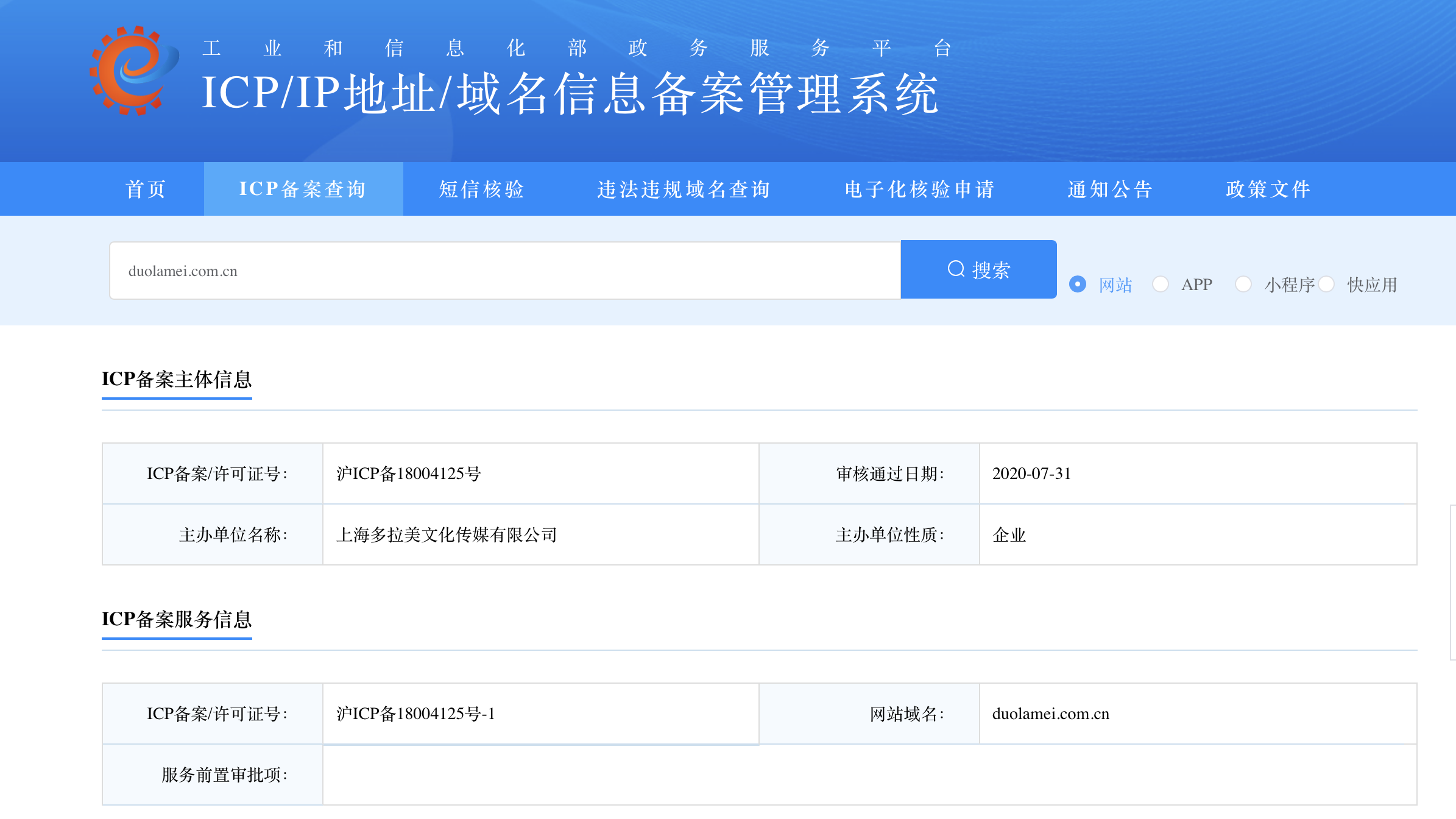Focus the domain search input field
The image size is (1456, 819).
(x=504, y=271)
